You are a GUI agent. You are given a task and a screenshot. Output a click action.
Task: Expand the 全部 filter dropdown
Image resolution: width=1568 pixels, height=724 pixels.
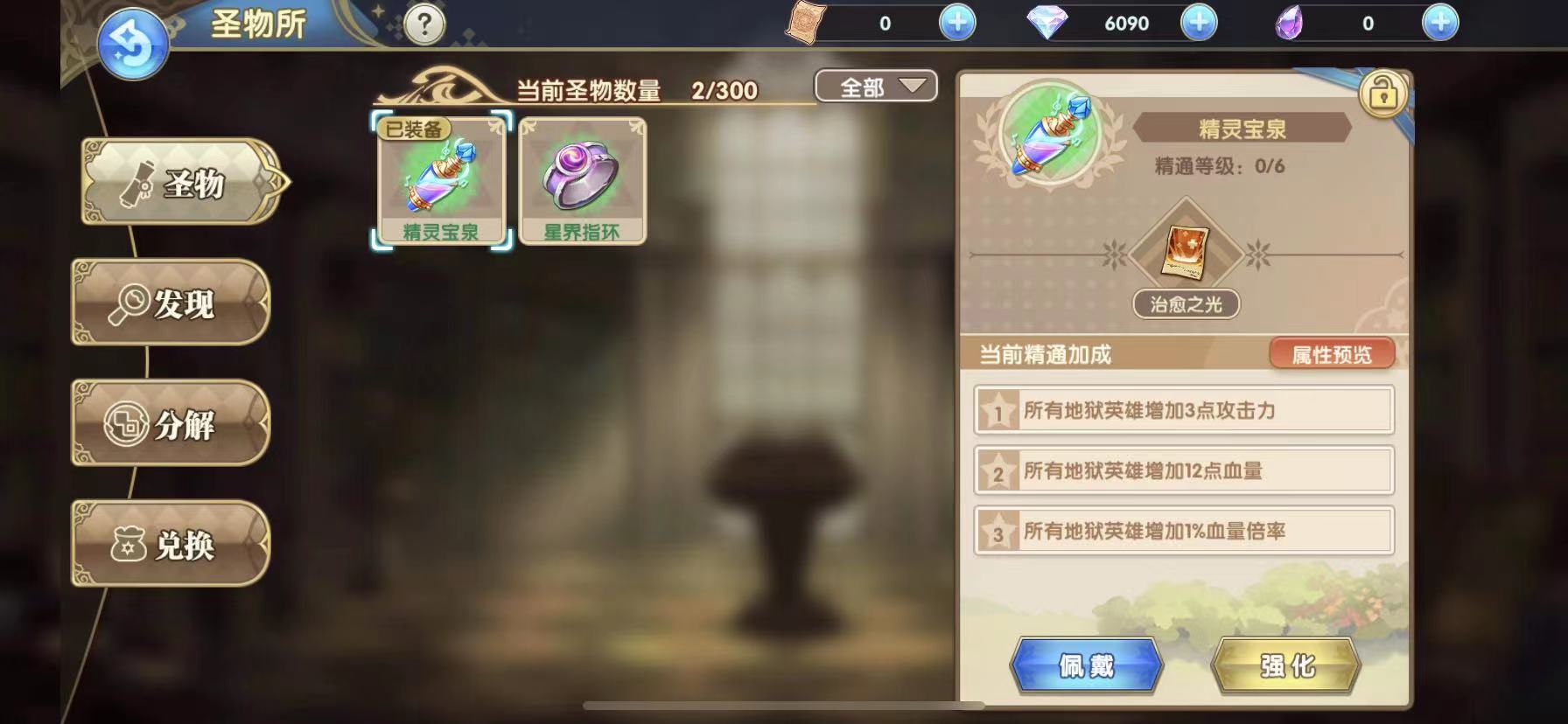[876, 87]
